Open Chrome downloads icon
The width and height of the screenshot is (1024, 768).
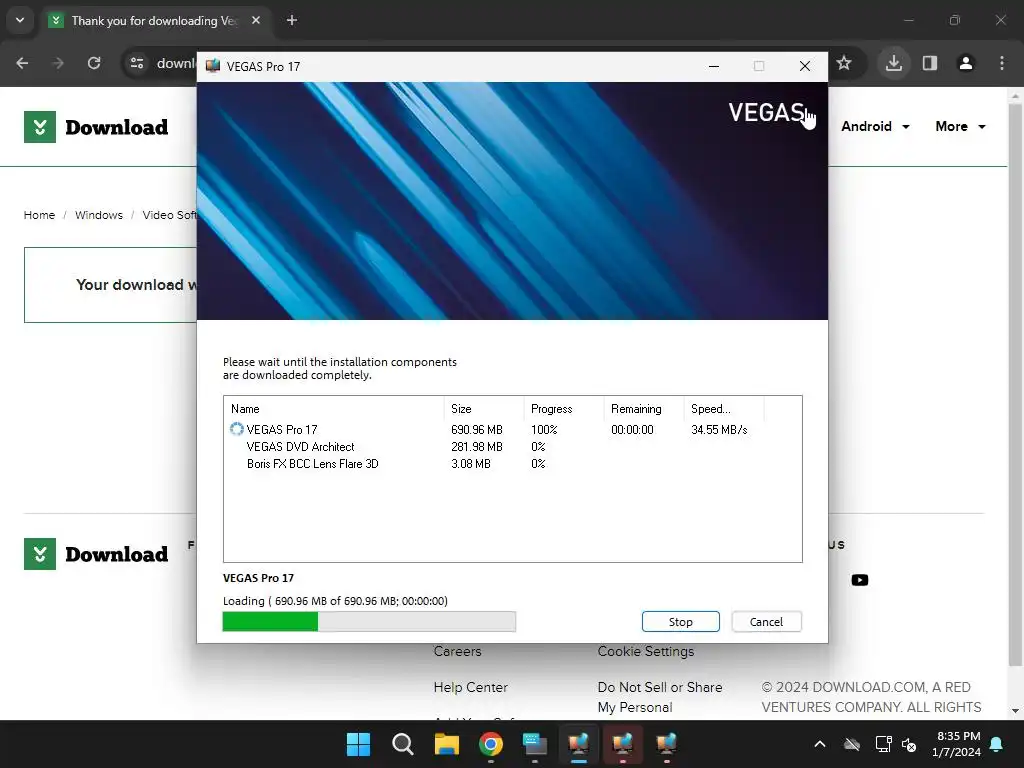click(x=893, y=63)
